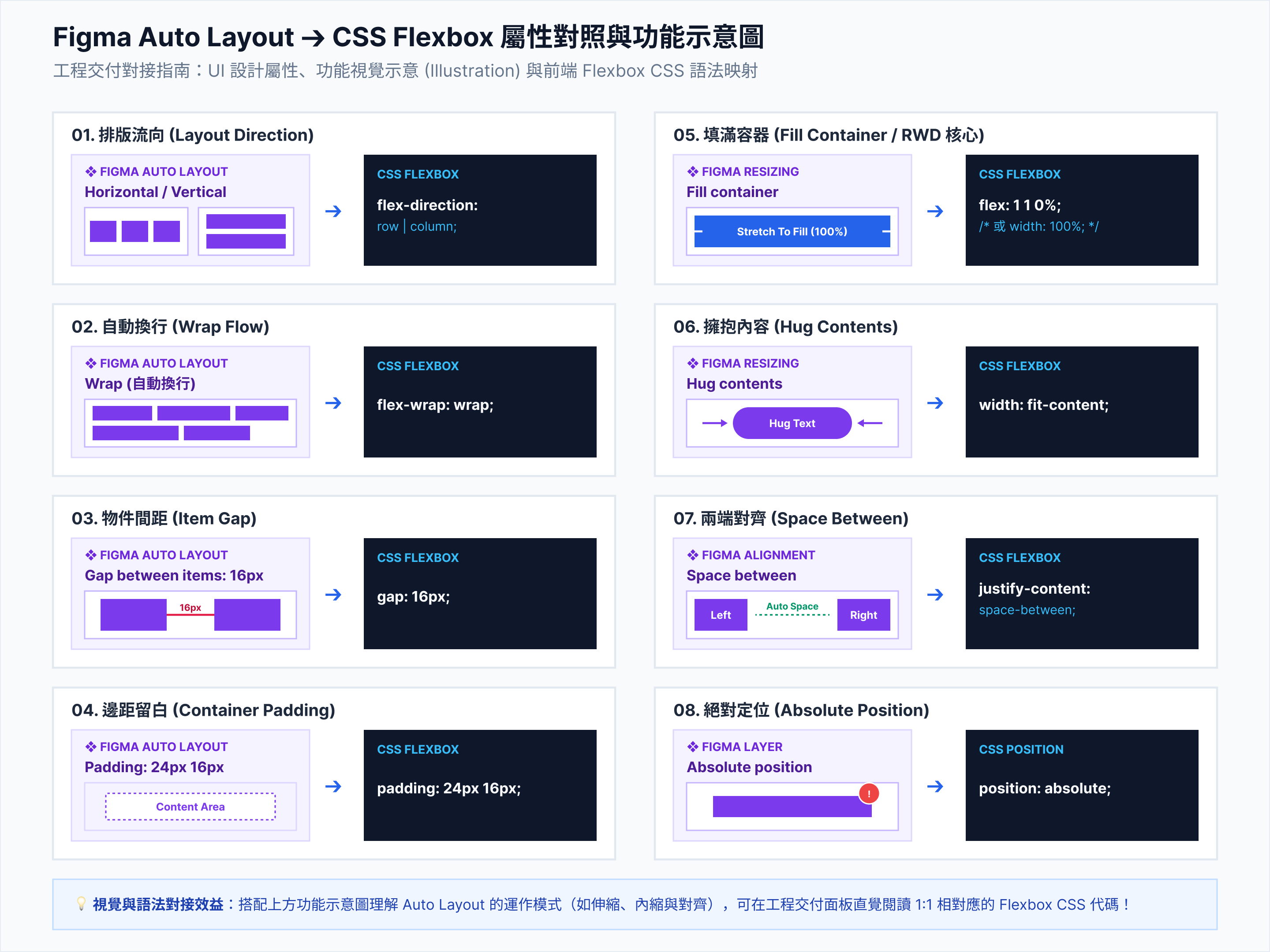Click the comment '/* 或 width: 100%; */'
This screenshot has height=952, width=1270.
coord(1038,226)
